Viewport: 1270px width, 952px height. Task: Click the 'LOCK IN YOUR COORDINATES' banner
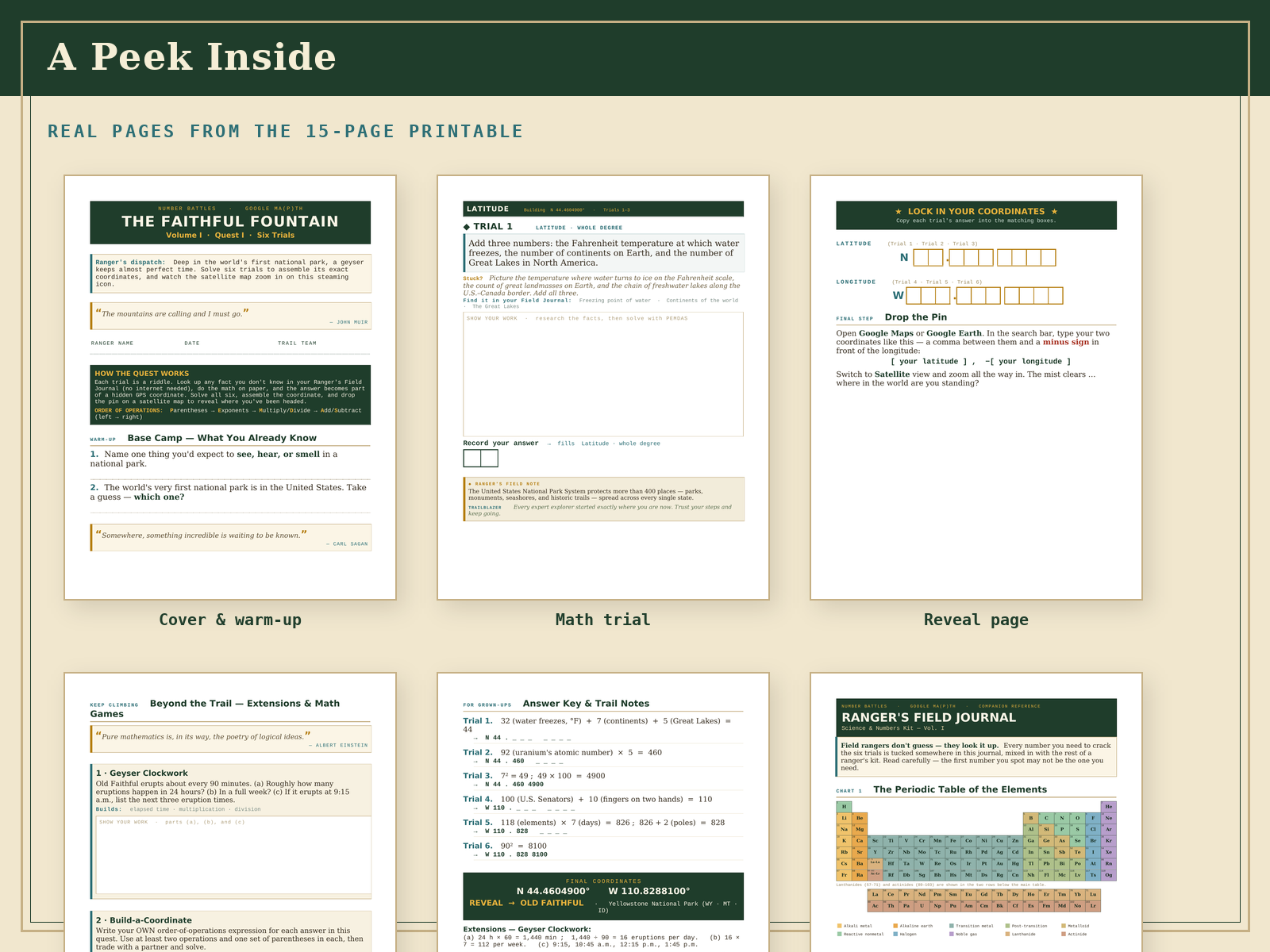(976, 215)
